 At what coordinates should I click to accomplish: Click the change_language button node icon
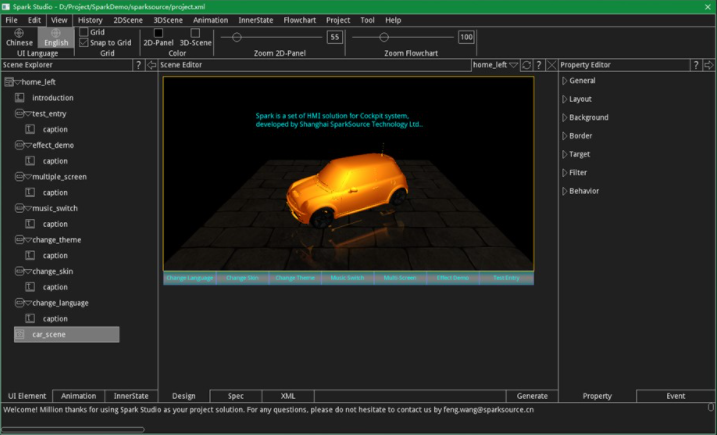pyautogui.click(x=19, y=303)
